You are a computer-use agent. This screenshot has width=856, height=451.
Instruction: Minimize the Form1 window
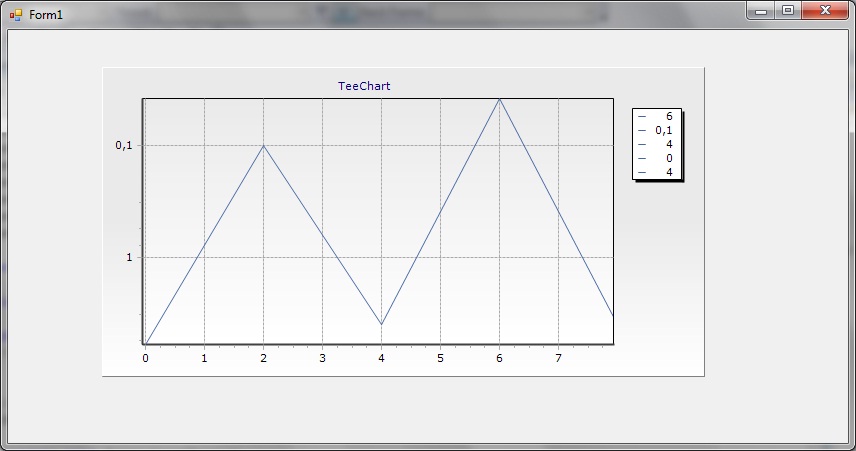[760, 10]
